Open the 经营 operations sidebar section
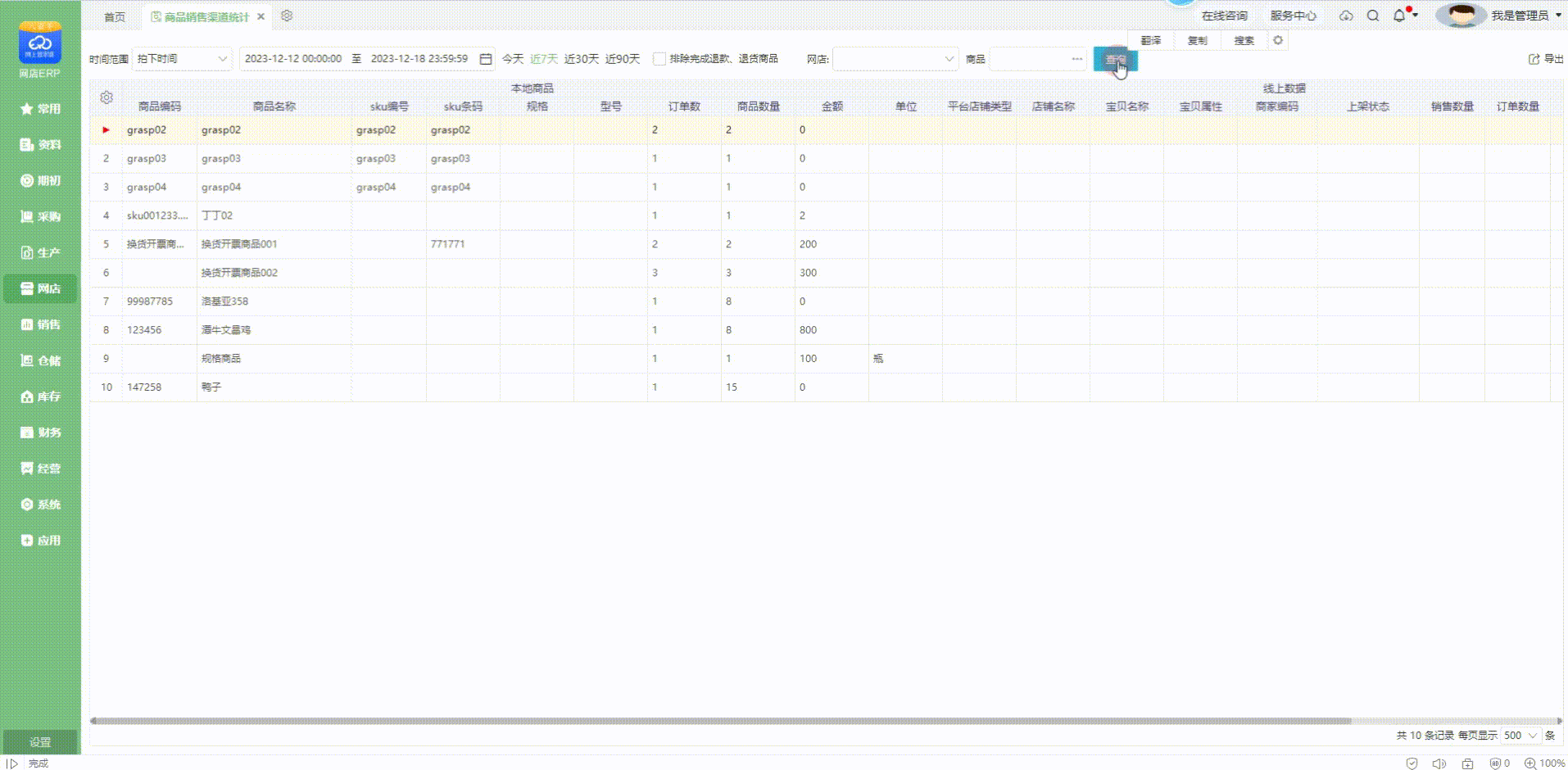The height and width of the screenshot is (770, 1568). click(x=40, y=469)
